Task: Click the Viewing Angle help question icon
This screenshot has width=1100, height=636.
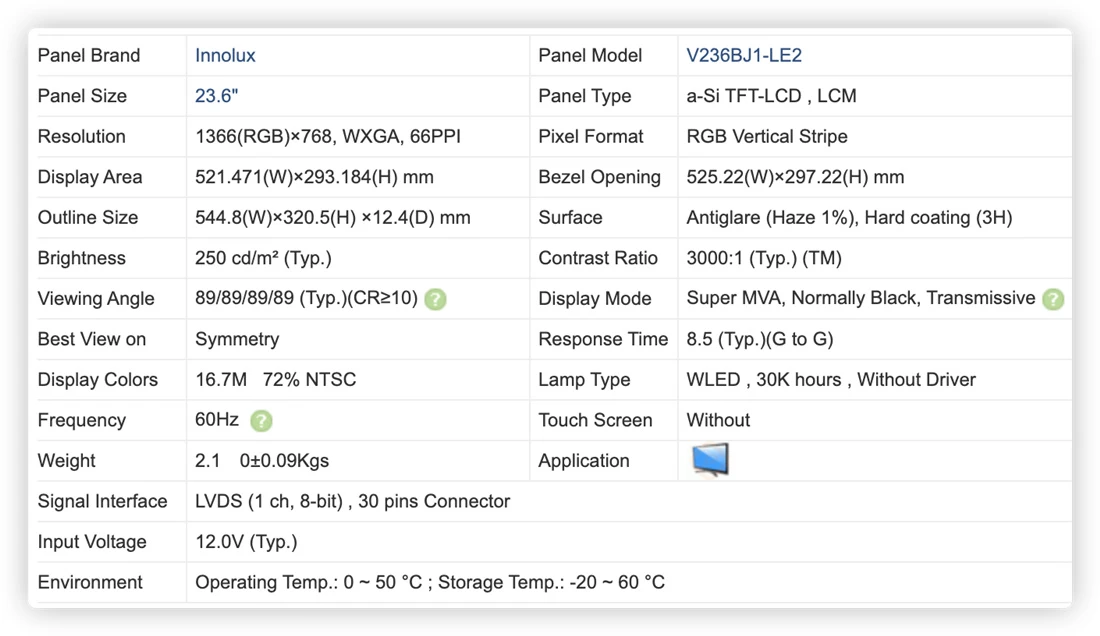Action: click(x=435, y=299)
